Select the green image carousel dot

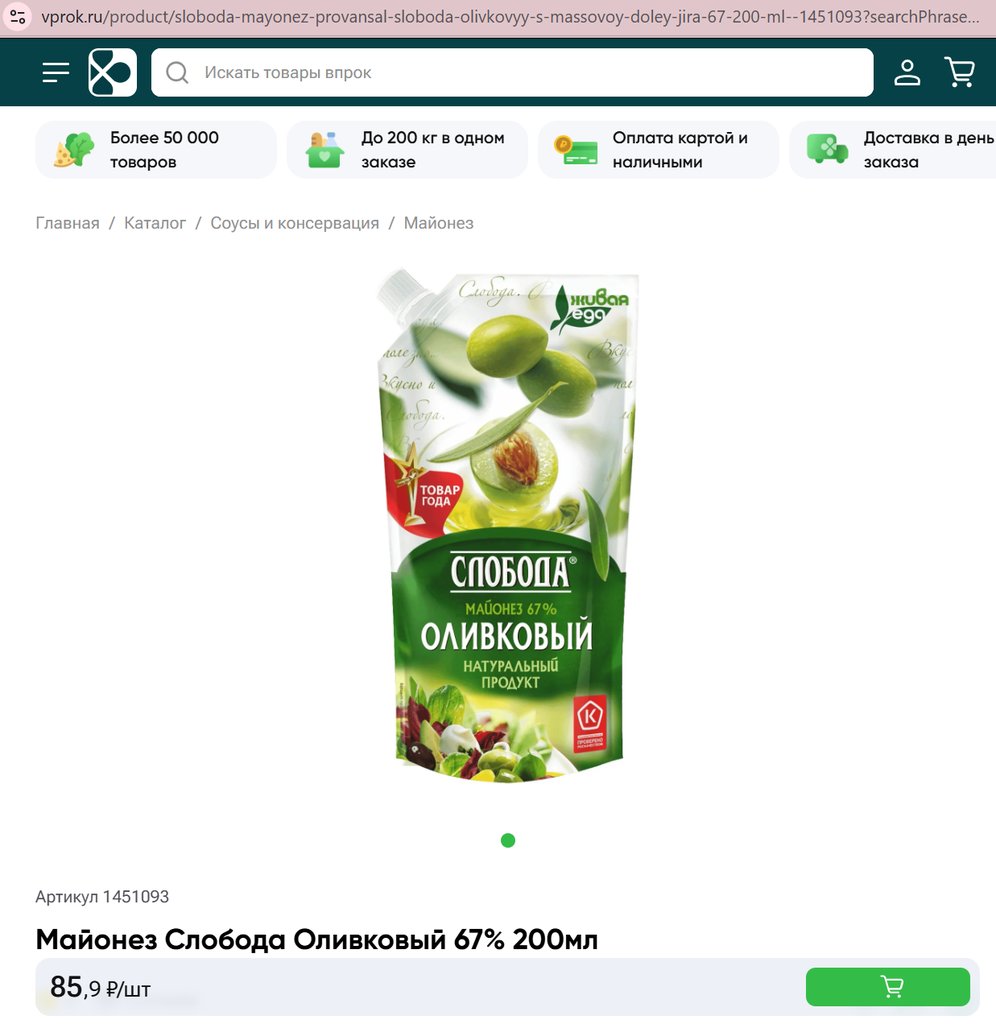[508, 840]
